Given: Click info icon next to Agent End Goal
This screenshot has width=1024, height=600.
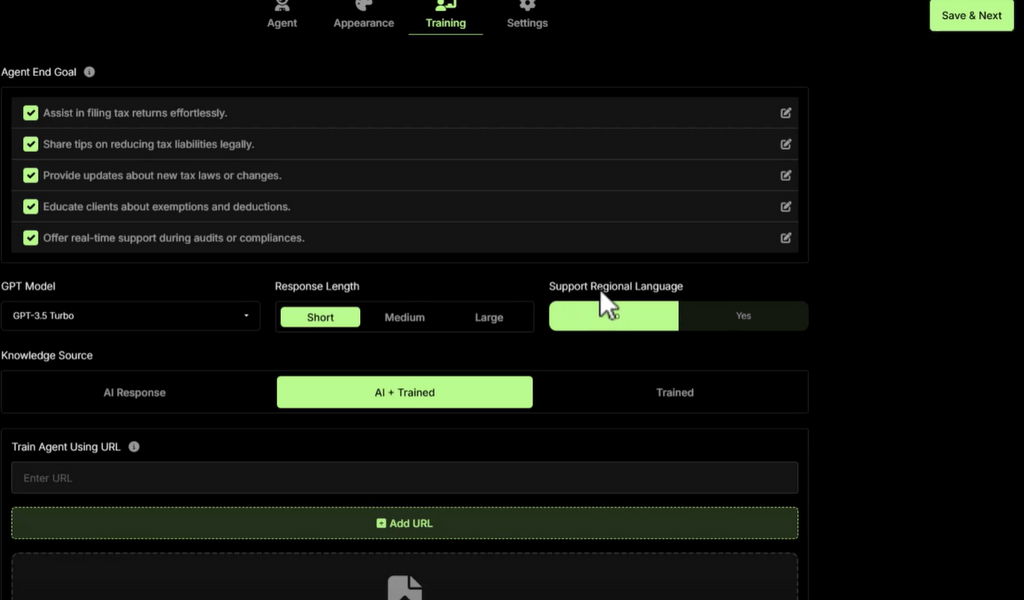Looking at the screenshot, I should click(89, 72).
